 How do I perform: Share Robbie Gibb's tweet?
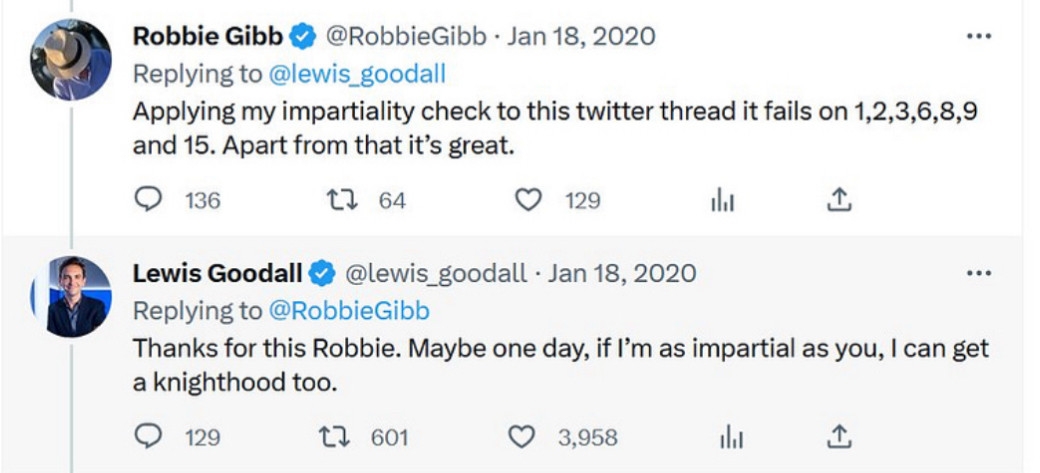pos(839,201)
